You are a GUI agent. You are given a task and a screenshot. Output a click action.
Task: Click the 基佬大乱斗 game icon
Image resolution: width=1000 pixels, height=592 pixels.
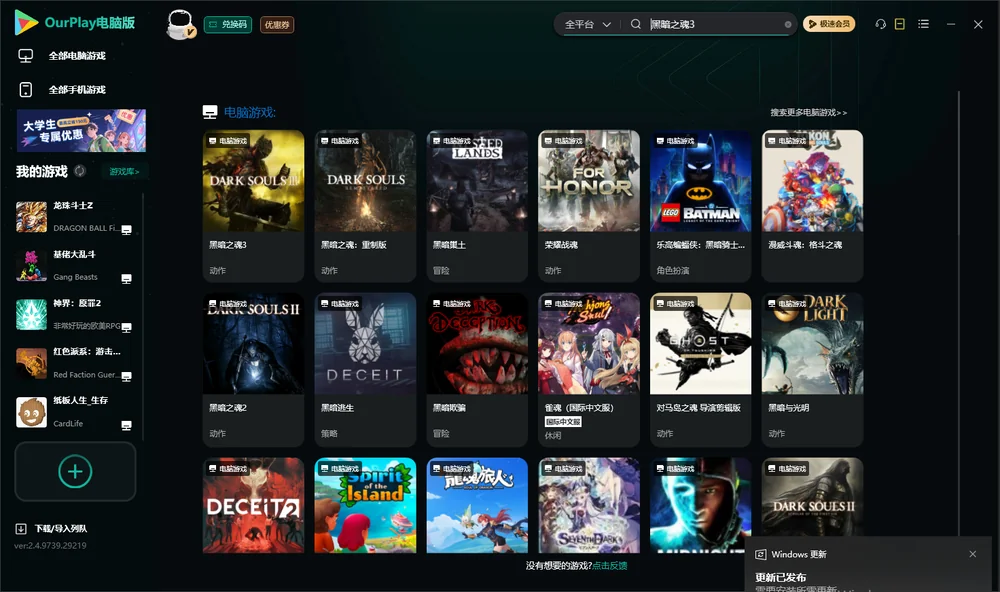(31, 265)
